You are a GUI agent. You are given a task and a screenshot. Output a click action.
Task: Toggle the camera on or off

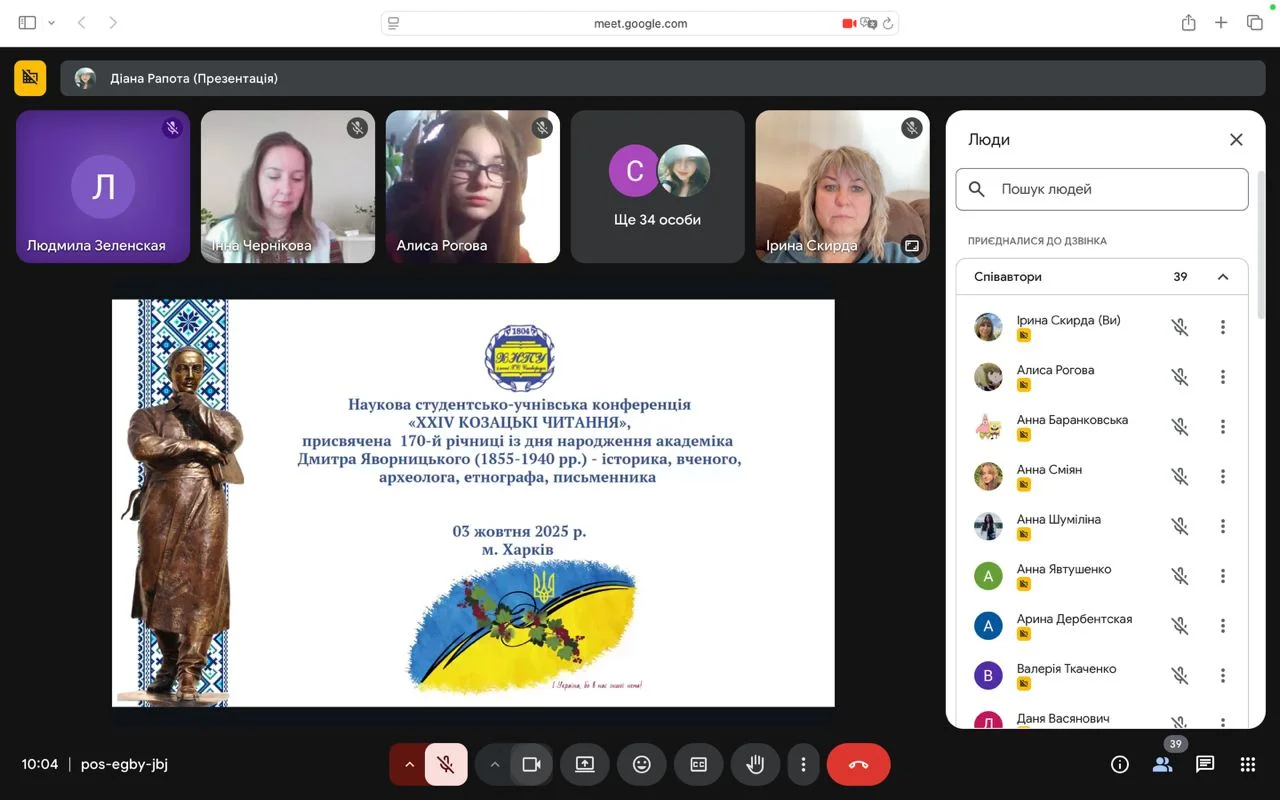531,765
